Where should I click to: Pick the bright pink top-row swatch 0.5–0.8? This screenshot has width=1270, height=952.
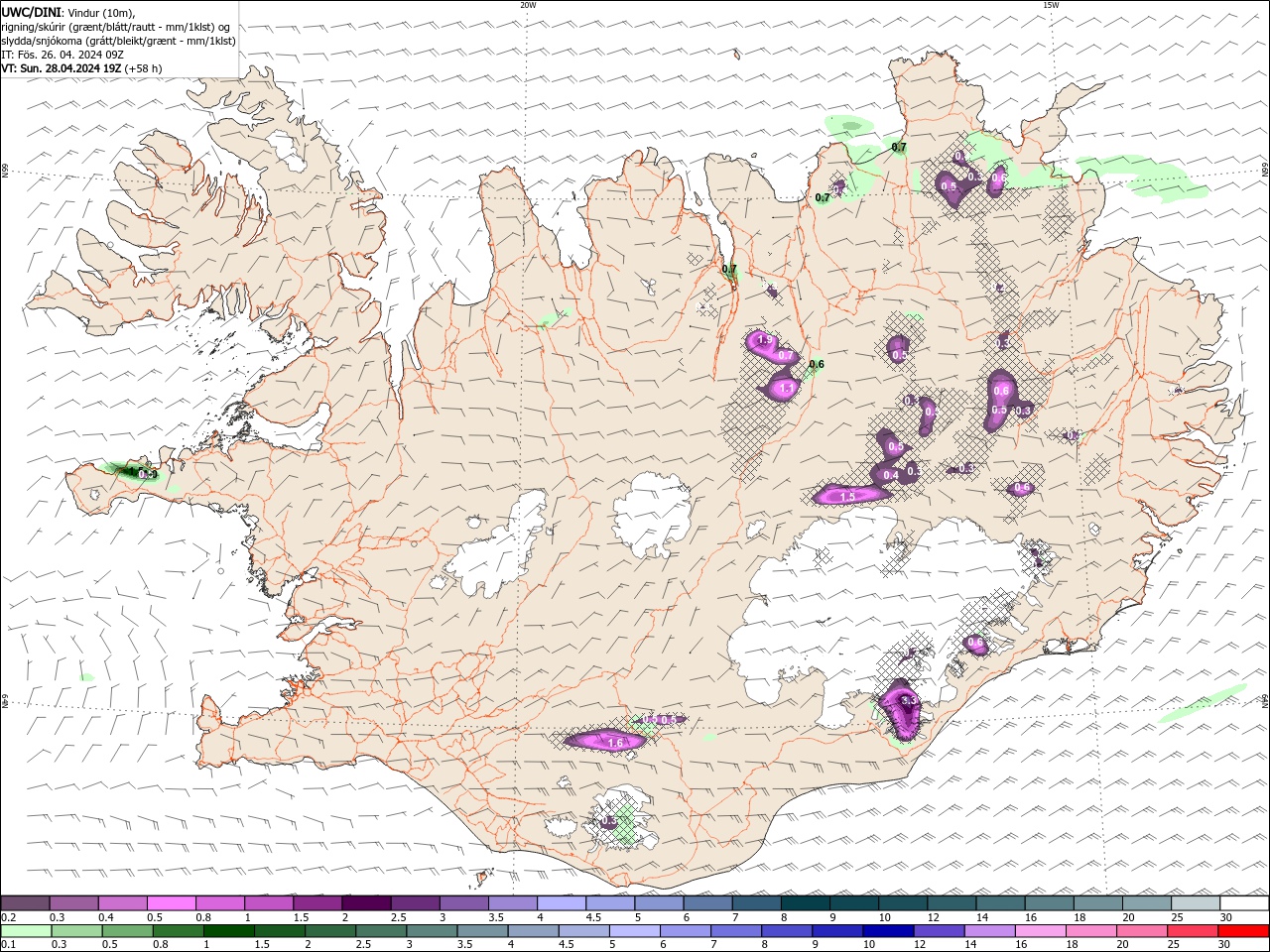171,903
